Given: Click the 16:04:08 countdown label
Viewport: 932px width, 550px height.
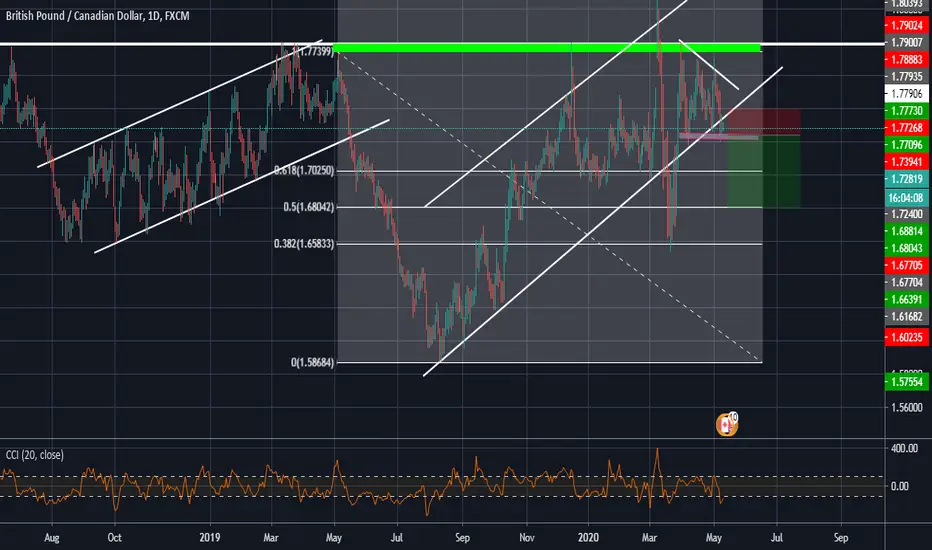Looking at the screenshot, I should 906,197.
